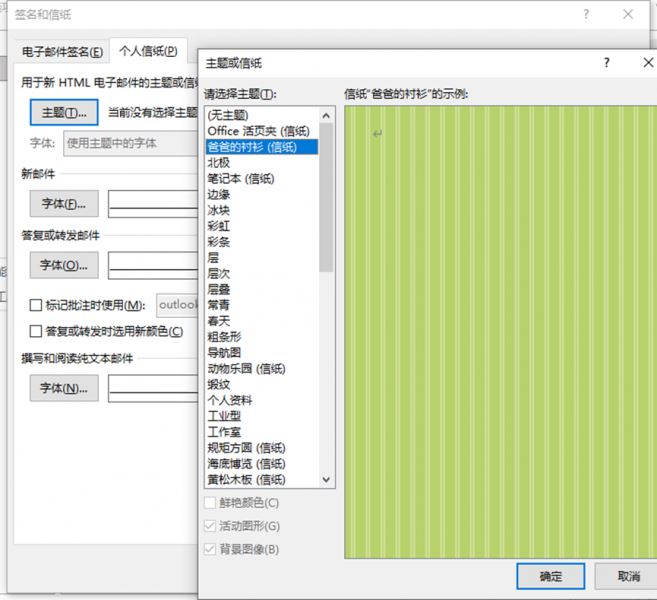Click 字体(N)... for plain text mail
Viewport: 657px width, 600px height.
(x=64, y=388)
